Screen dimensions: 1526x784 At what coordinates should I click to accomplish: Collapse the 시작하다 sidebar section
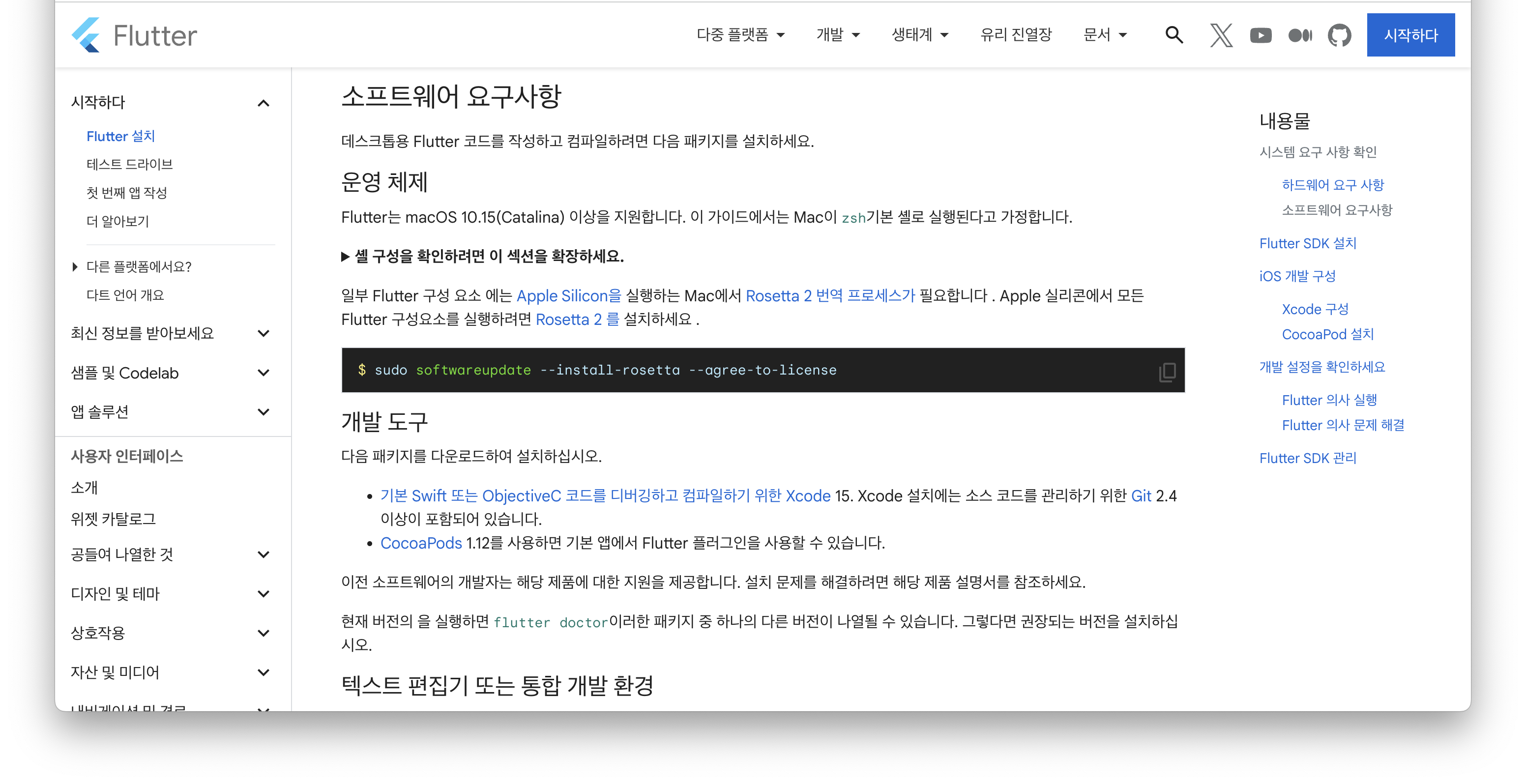264,104
